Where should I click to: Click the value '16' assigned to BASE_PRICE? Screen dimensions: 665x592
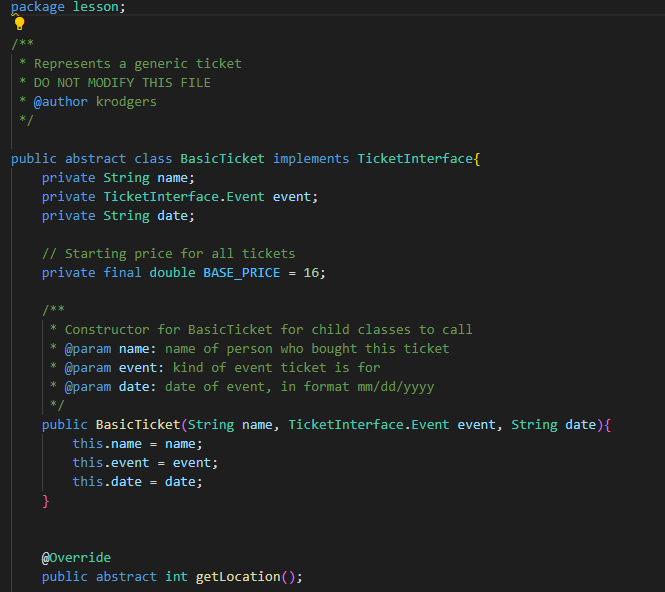point(311,273)
